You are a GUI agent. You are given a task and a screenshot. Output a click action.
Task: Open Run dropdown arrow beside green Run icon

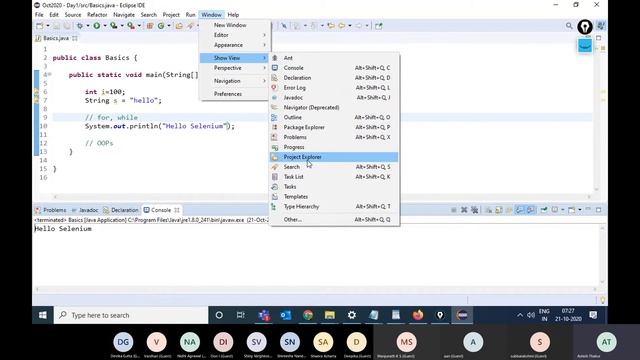104,26
